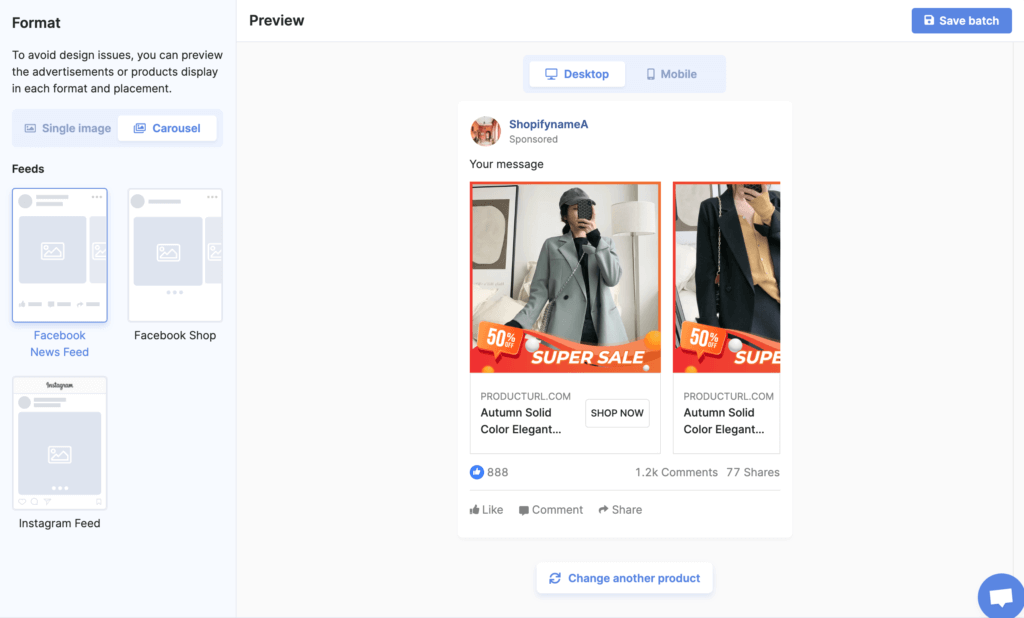The width and height of the screenshot is (1024, 618).
Task: Click the first card's Autumn Solid Color Elegant title
Action: click(520, 421)
